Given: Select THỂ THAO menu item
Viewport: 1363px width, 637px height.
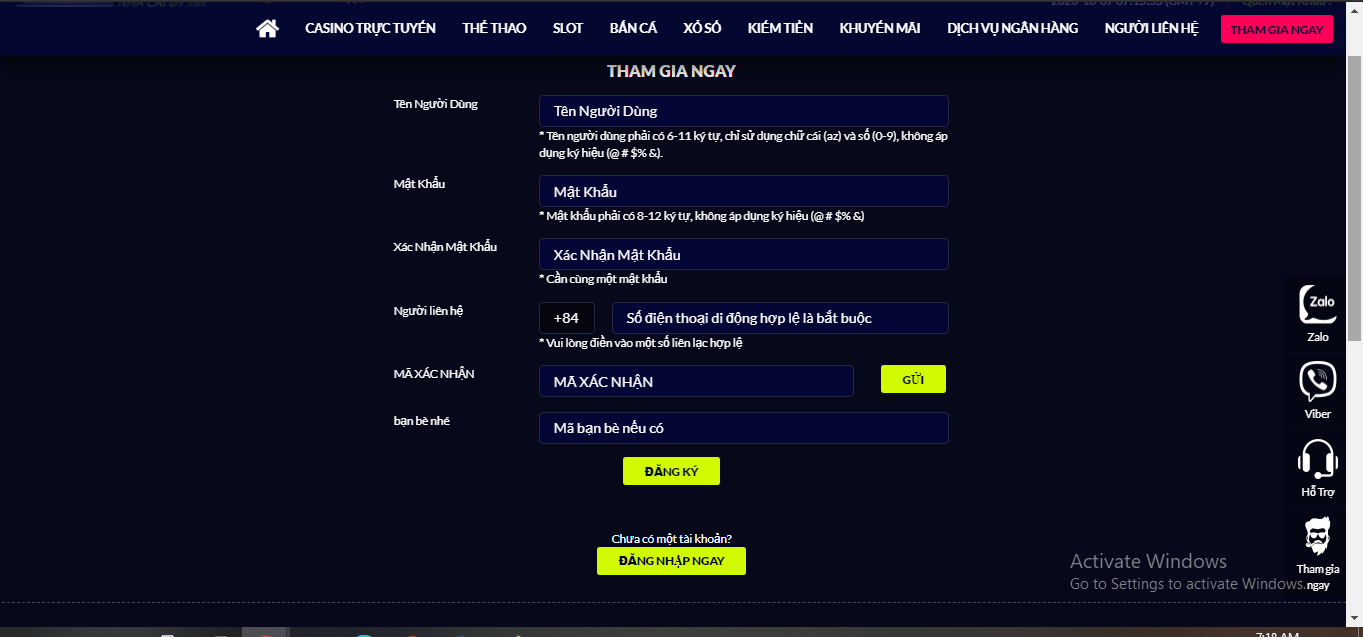Looking at the screenshot, I should [x=494, y=29].
